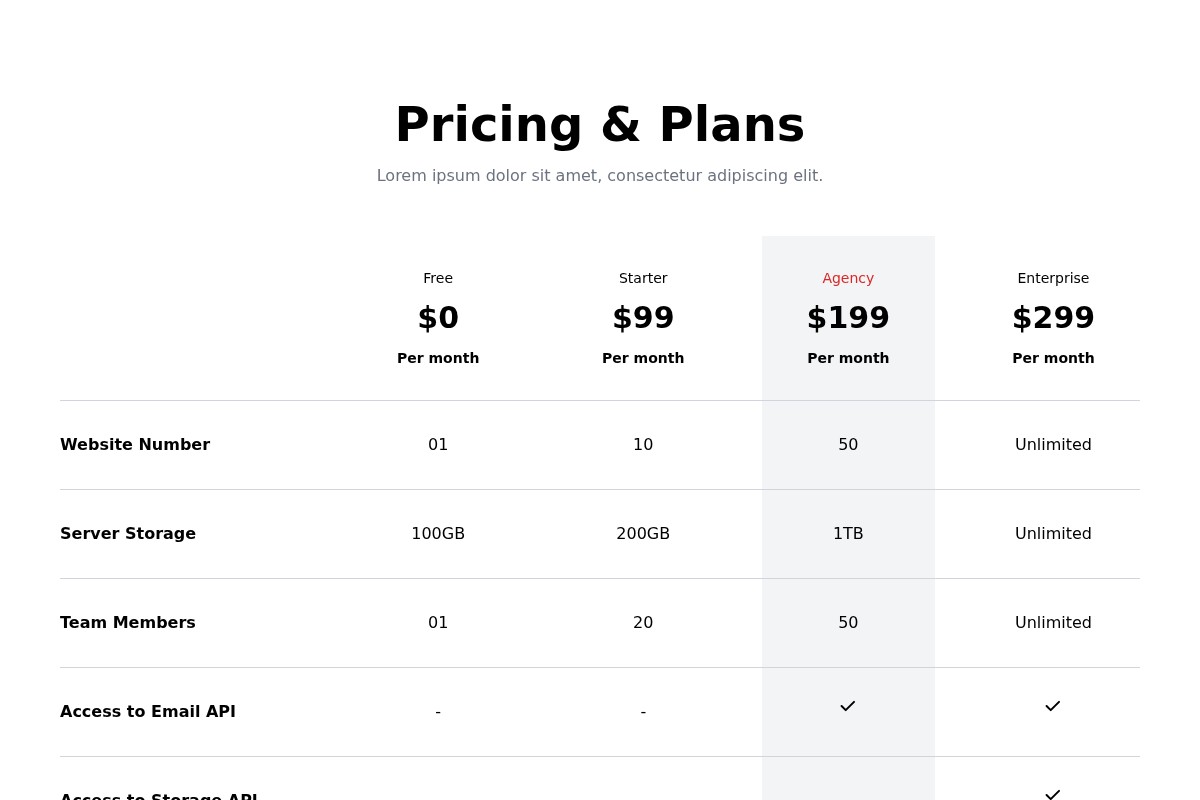The image size is (1200, 800).
Task: Click the Team Members row label
Action: point(128,623)
